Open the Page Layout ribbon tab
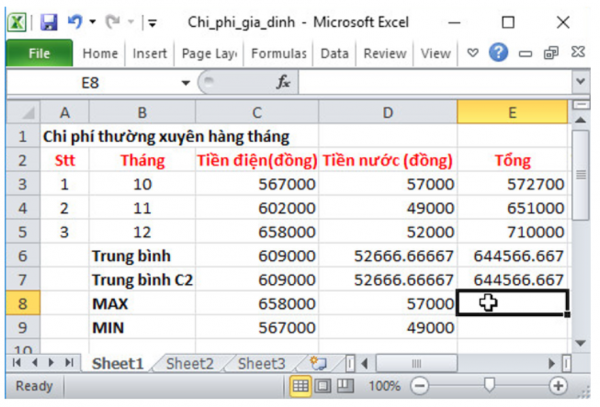The width and height of the screenshot is (600, 407). click(209, 54)
